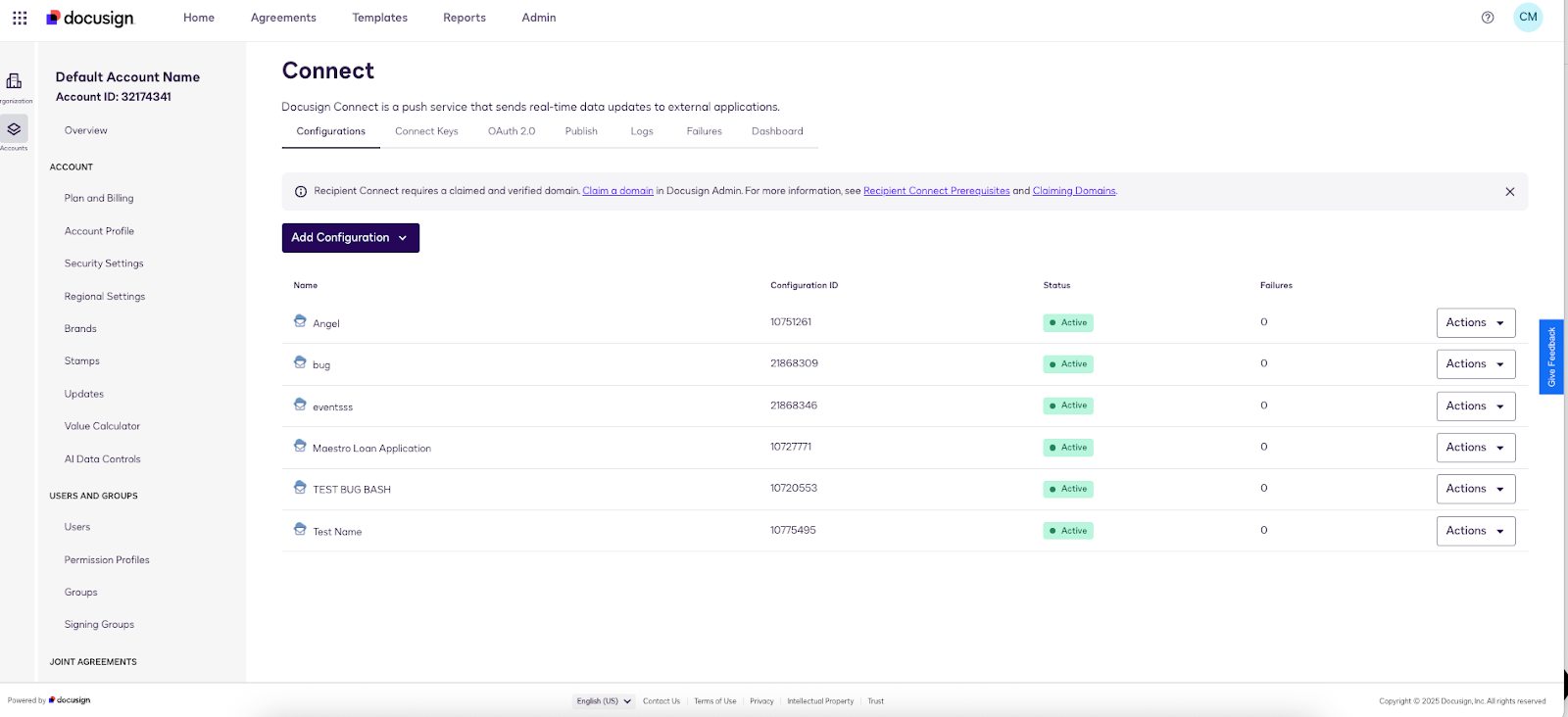This screenshot has width=1568, height=717.
Task: Change language with English (US) selector
Action: (604, 701)
